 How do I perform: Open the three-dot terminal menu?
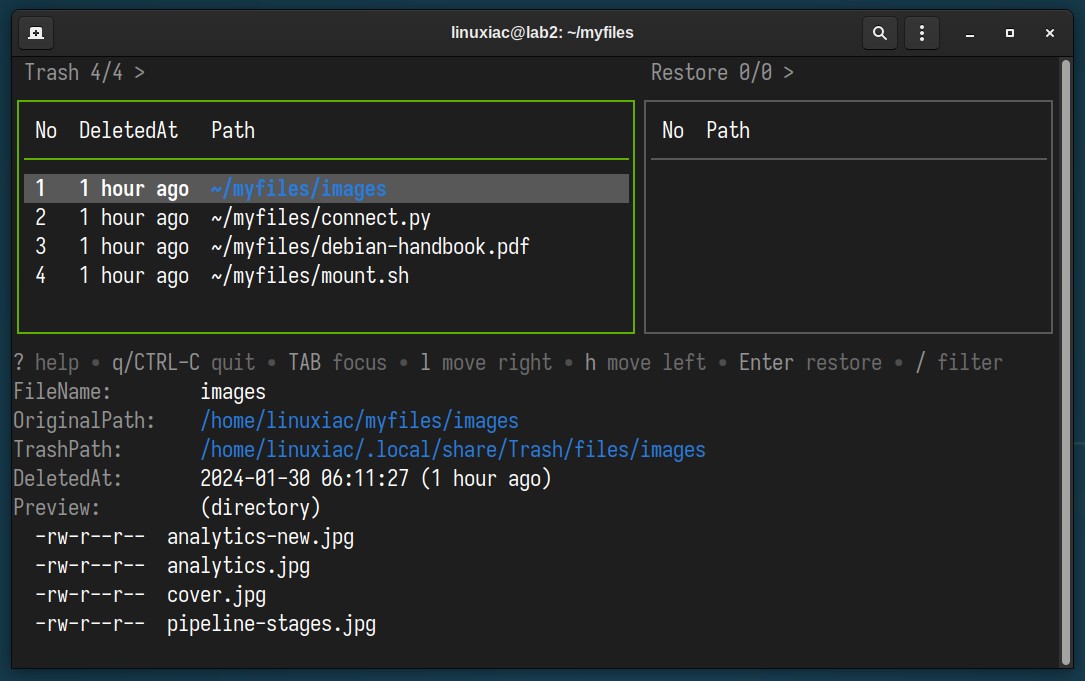tap(922, 33)
